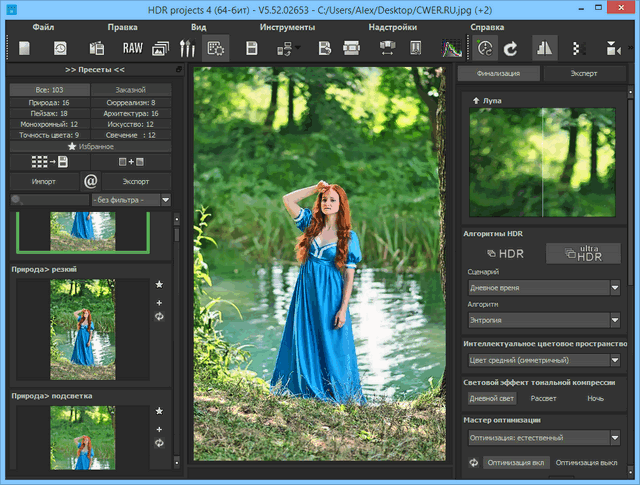The width and height of the screenshot is (640, 485).
Task: Open the 'без фильтра' filter dropdown
Action: 131,200
